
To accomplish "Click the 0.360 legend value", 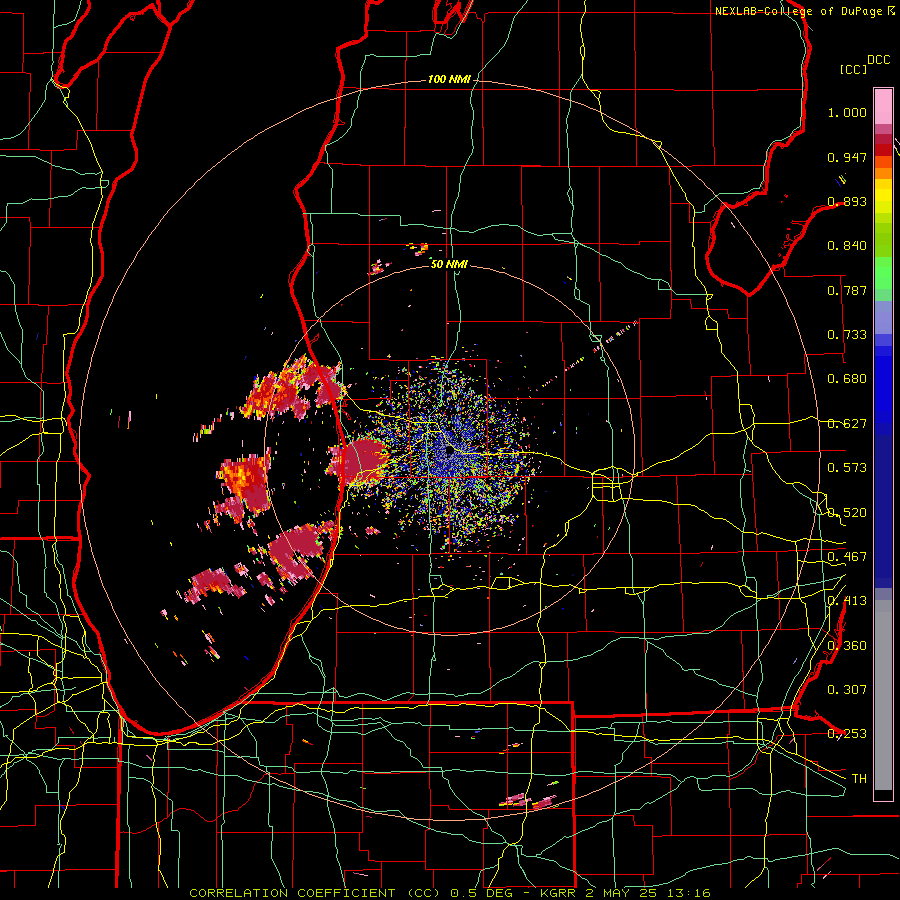I will (x=847, y=646).
